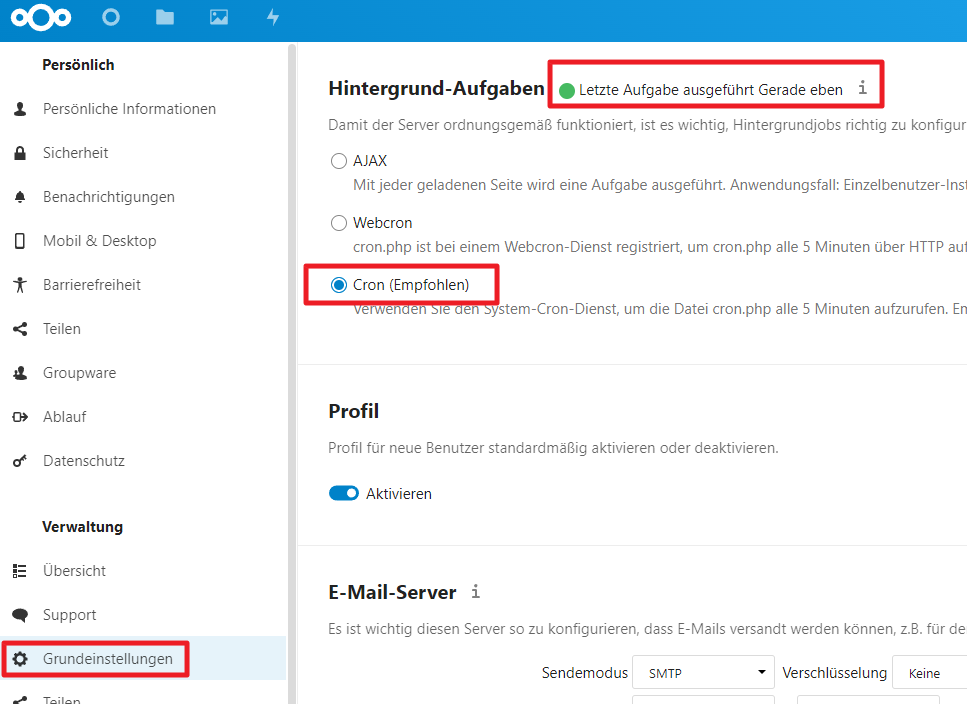
Task: Open Persönliche Informationen settings
Action: (129, 109)
